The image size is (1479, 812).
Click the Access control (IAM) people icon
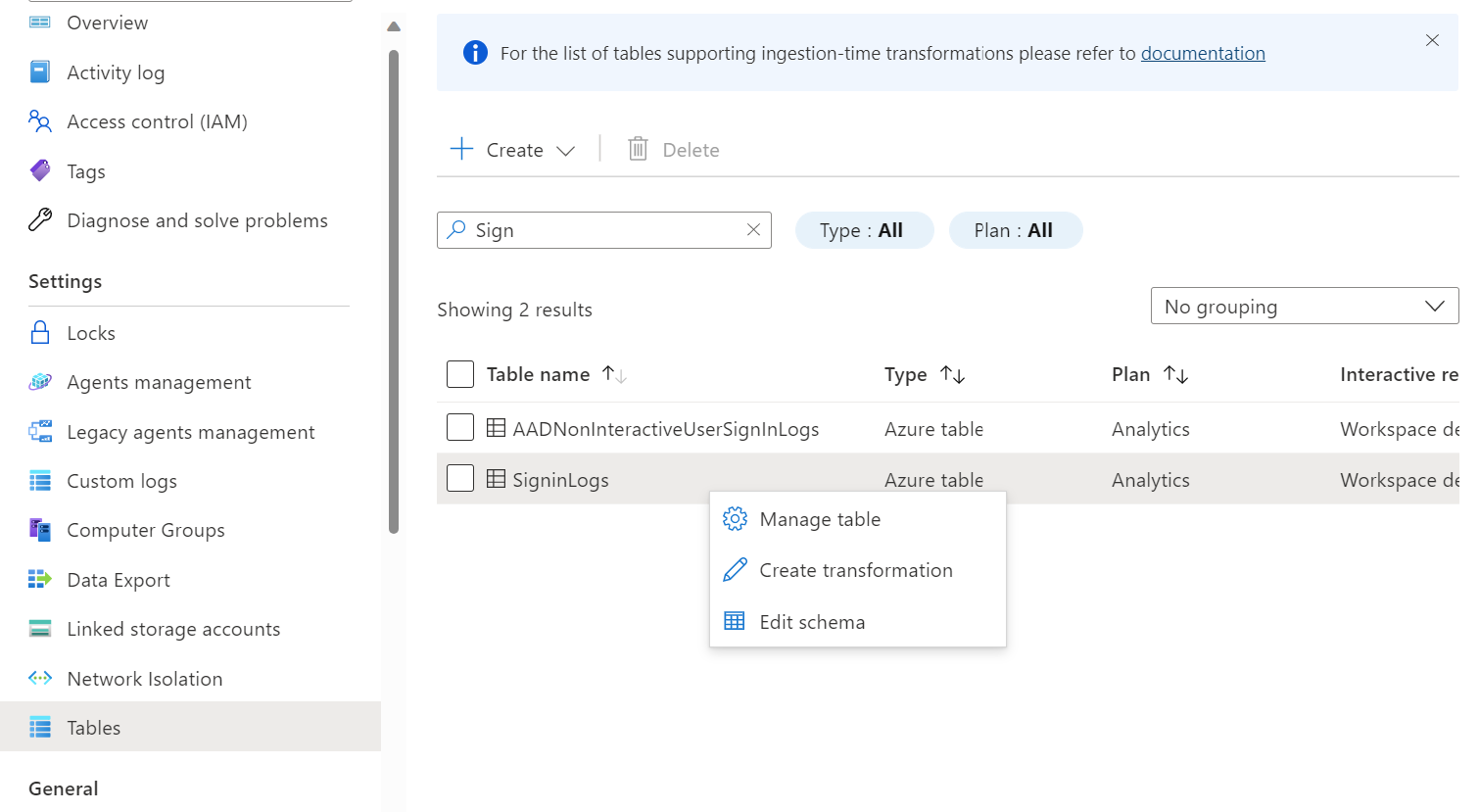point(40,121)
